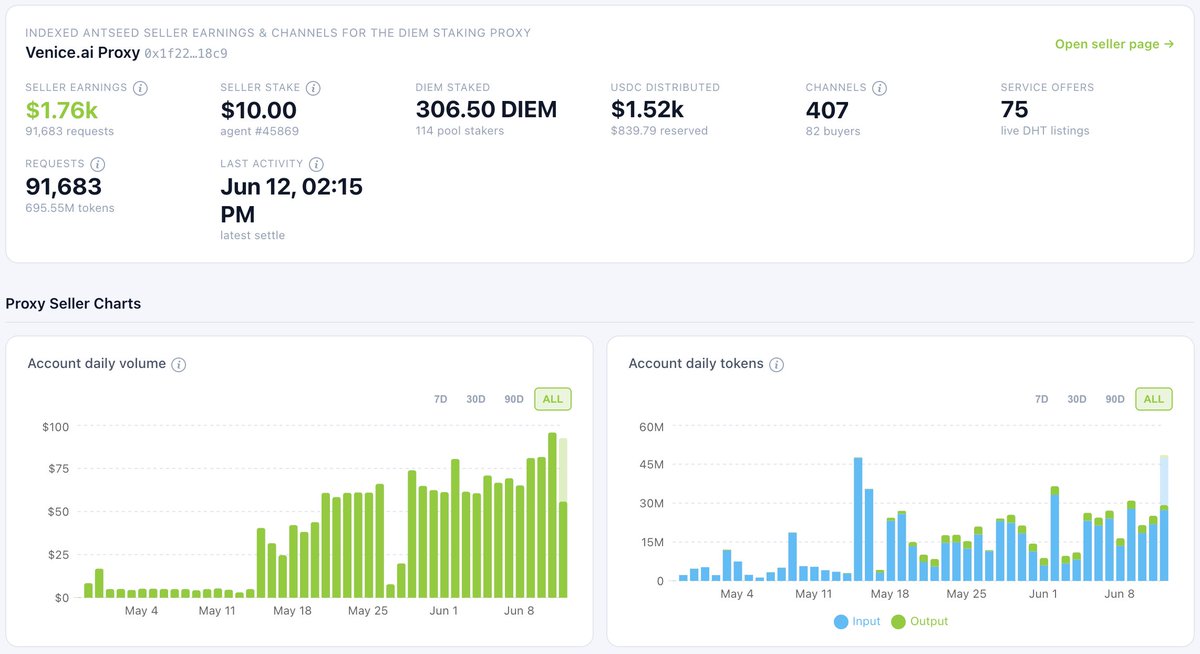The image size is (1200, 654).
Task: Click the $10.00 seller stake value
Action: click(258, 110)
